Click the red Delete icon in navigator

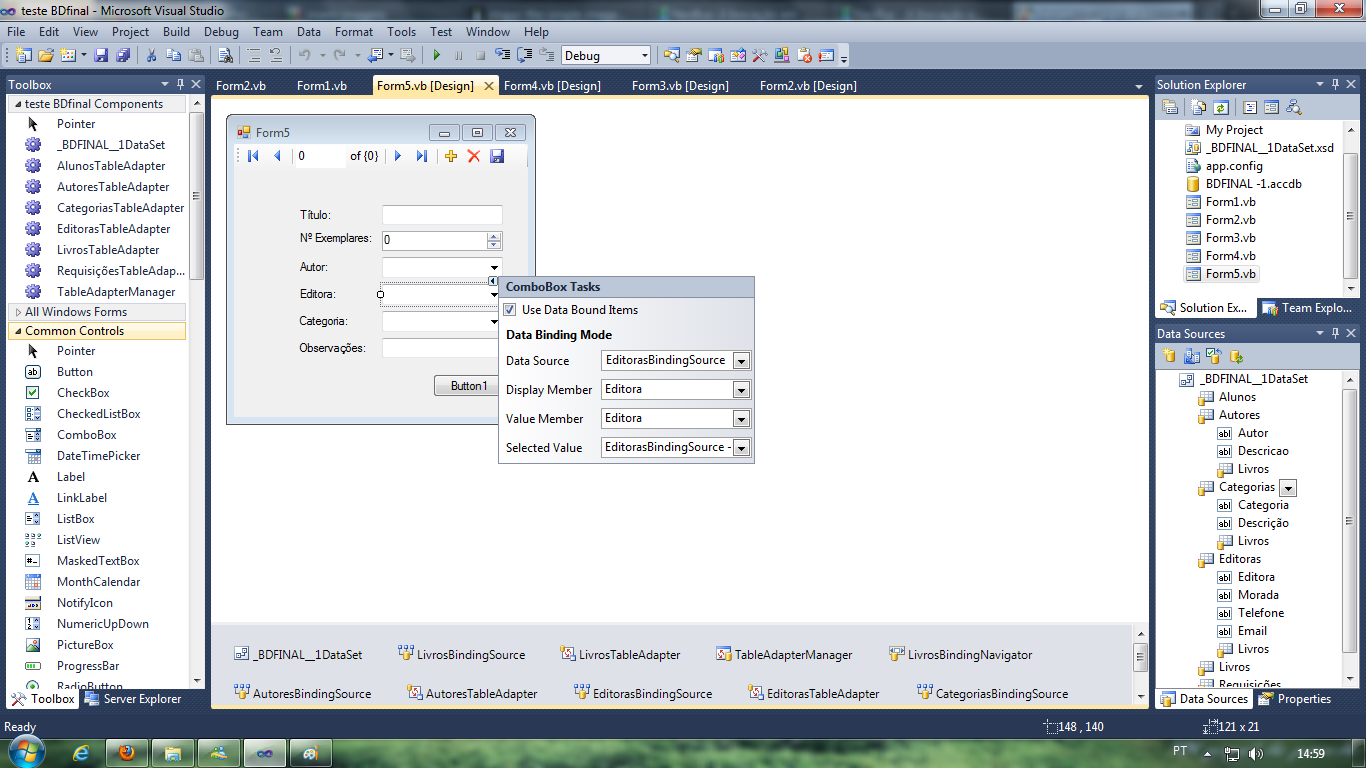474,156
